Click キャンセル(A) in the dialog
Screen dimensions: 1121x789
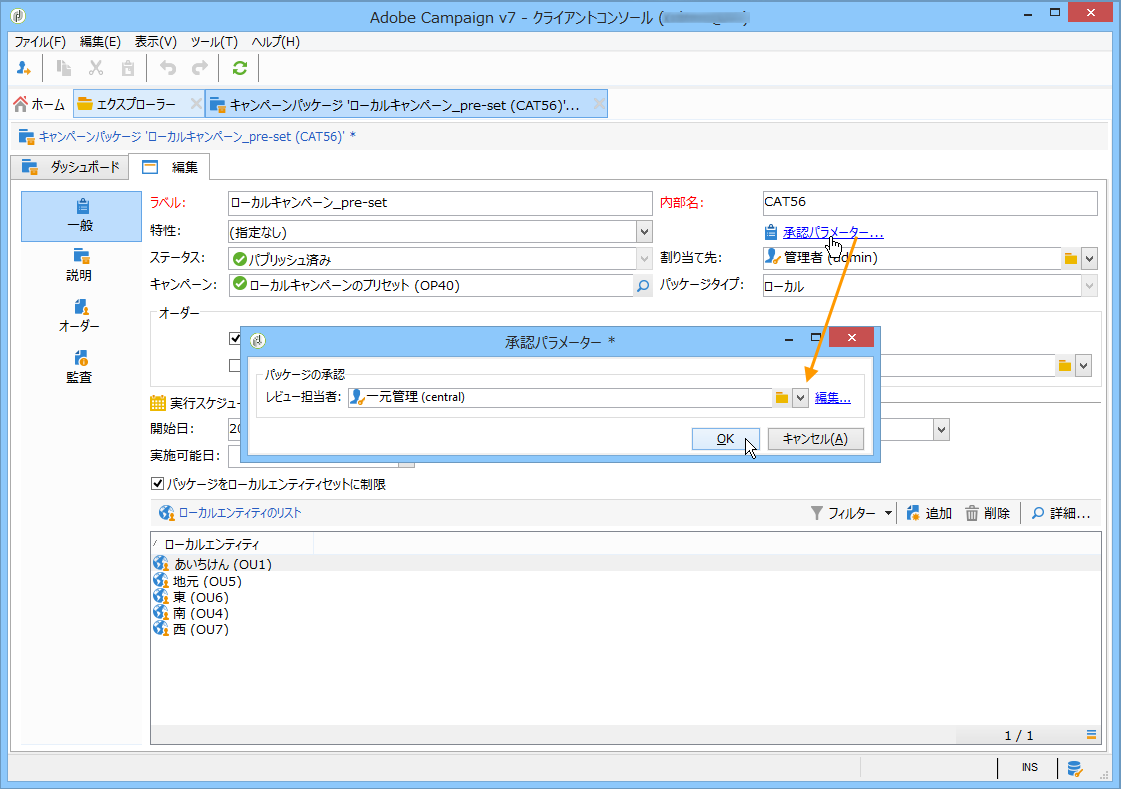(815, 439)
